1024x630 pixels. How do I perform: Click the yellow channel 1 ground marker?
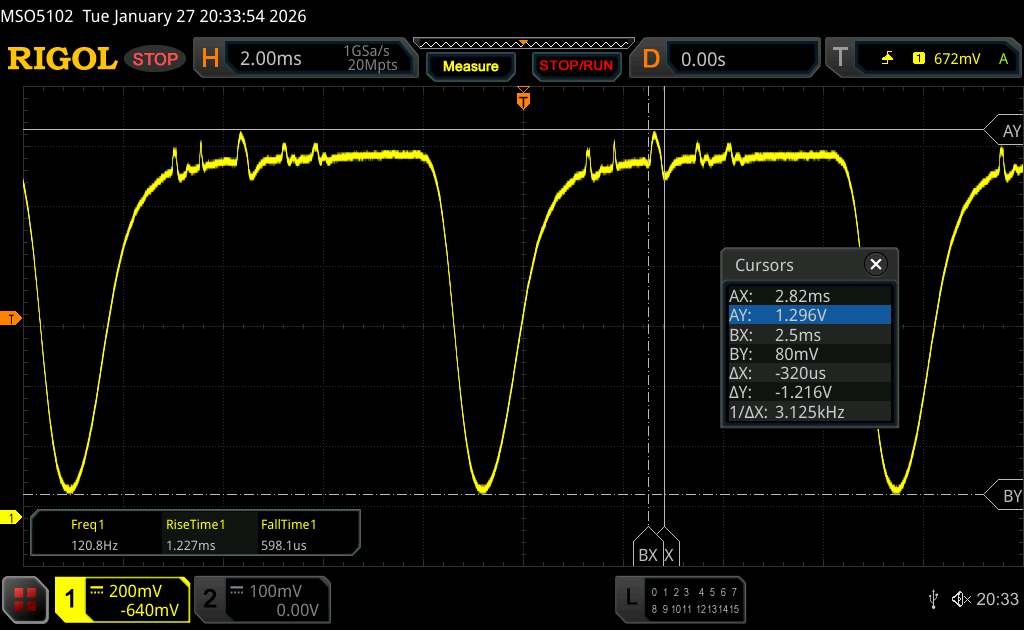12,517
